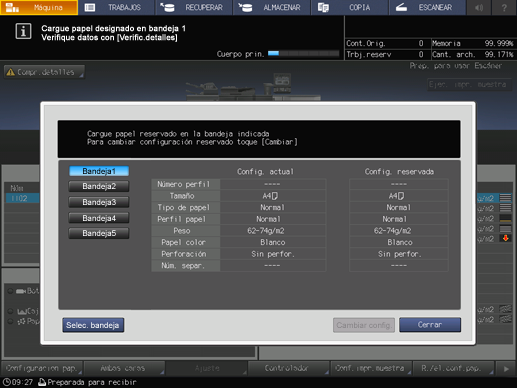This screenshot has height=388, width=517.
Task: Click the Tipo de papel row label
Action: (185, 207)
